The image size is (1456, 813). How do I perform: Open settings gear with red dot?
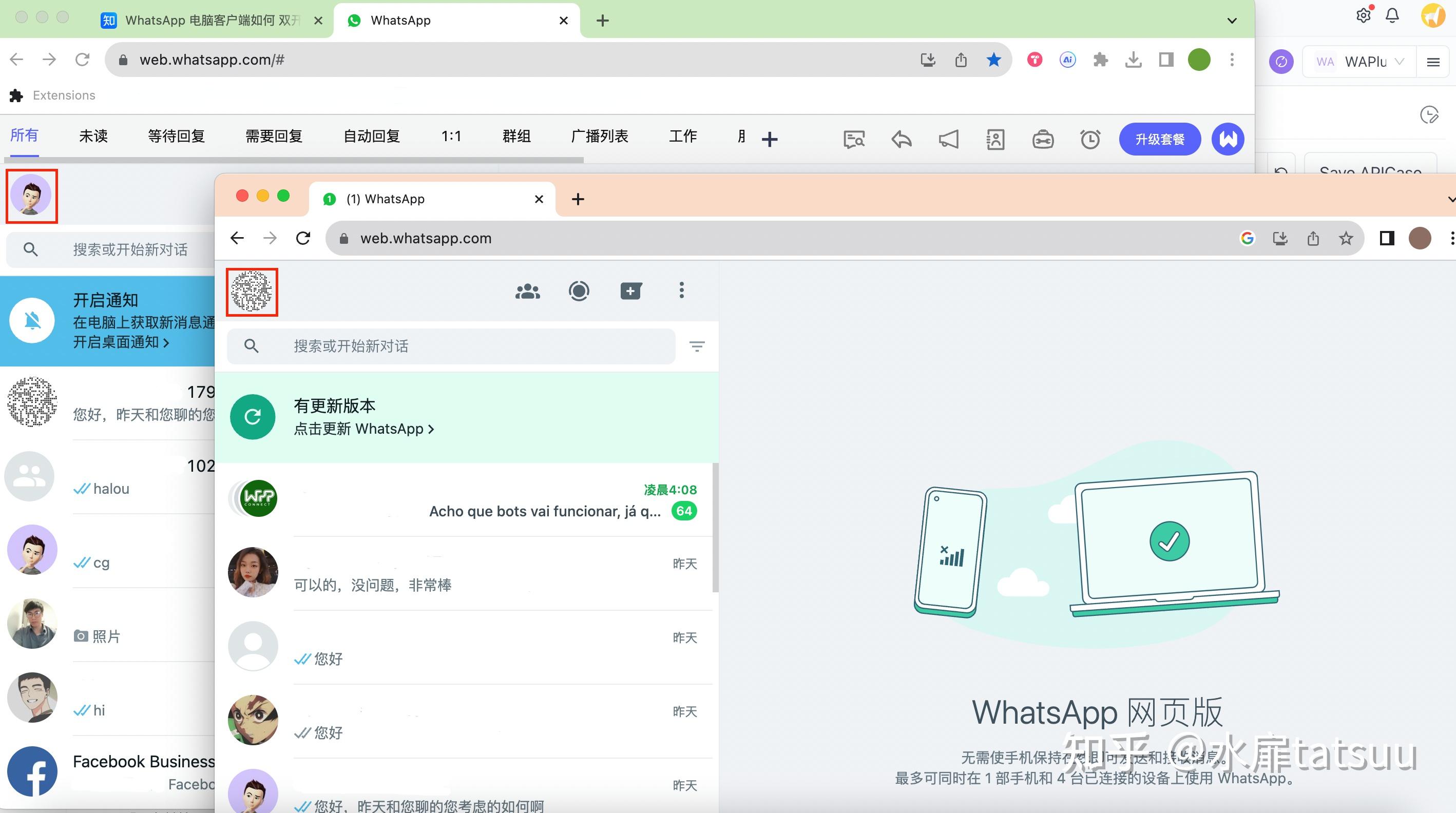(x=1363, y=15)
